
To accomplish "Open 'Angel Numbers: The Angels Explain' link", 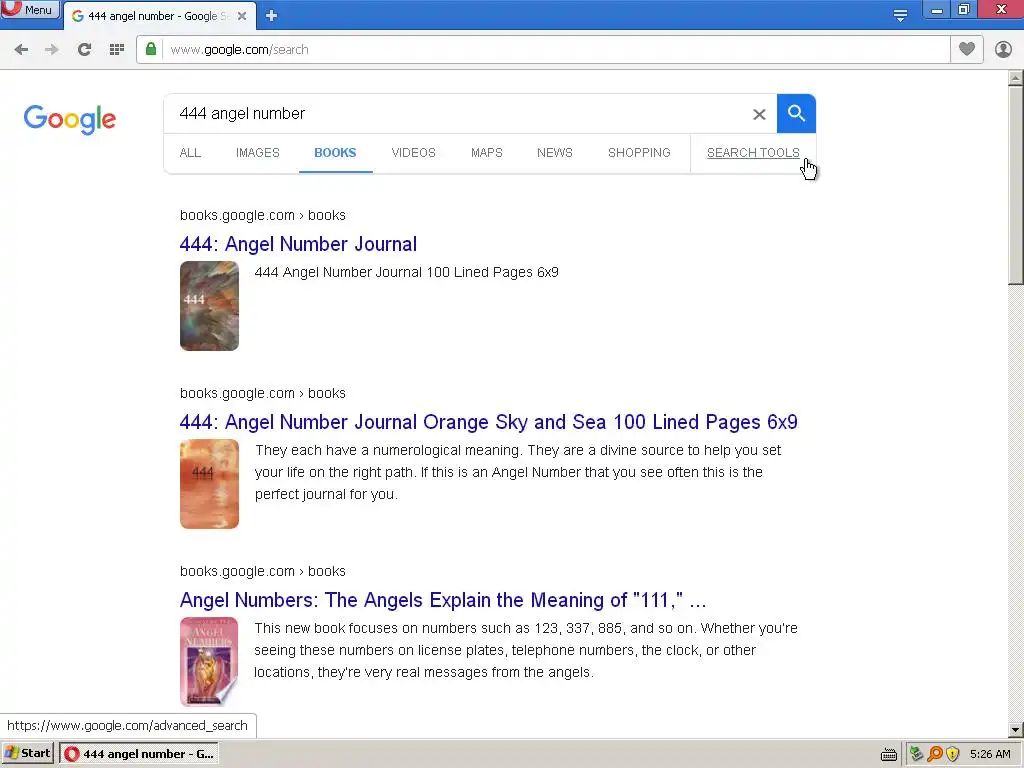I will coord(443,600).
